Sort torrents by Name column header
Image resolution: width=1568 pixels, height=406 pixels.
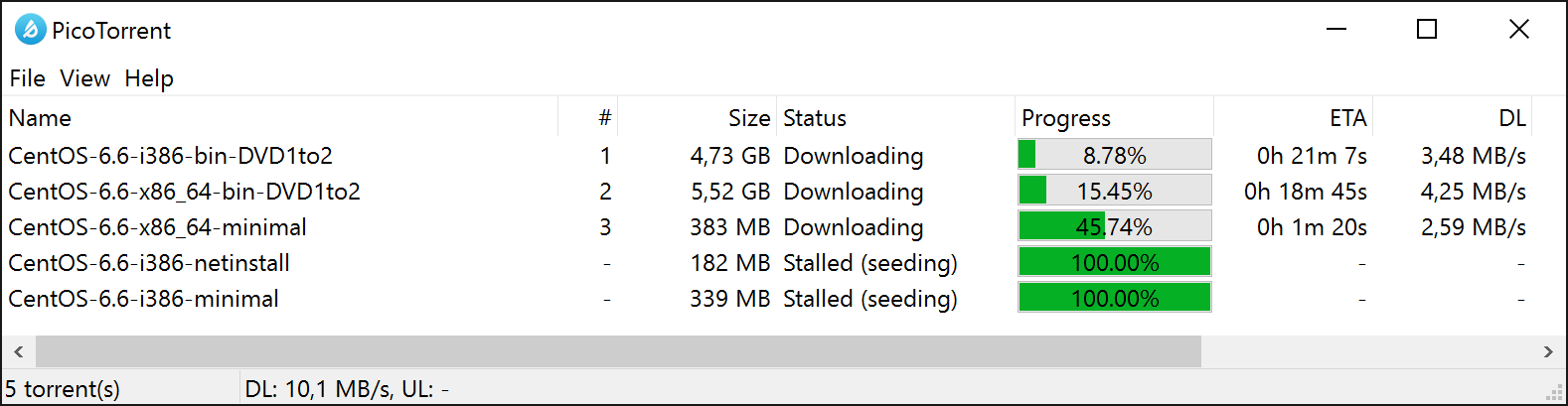tap(280, 118)
